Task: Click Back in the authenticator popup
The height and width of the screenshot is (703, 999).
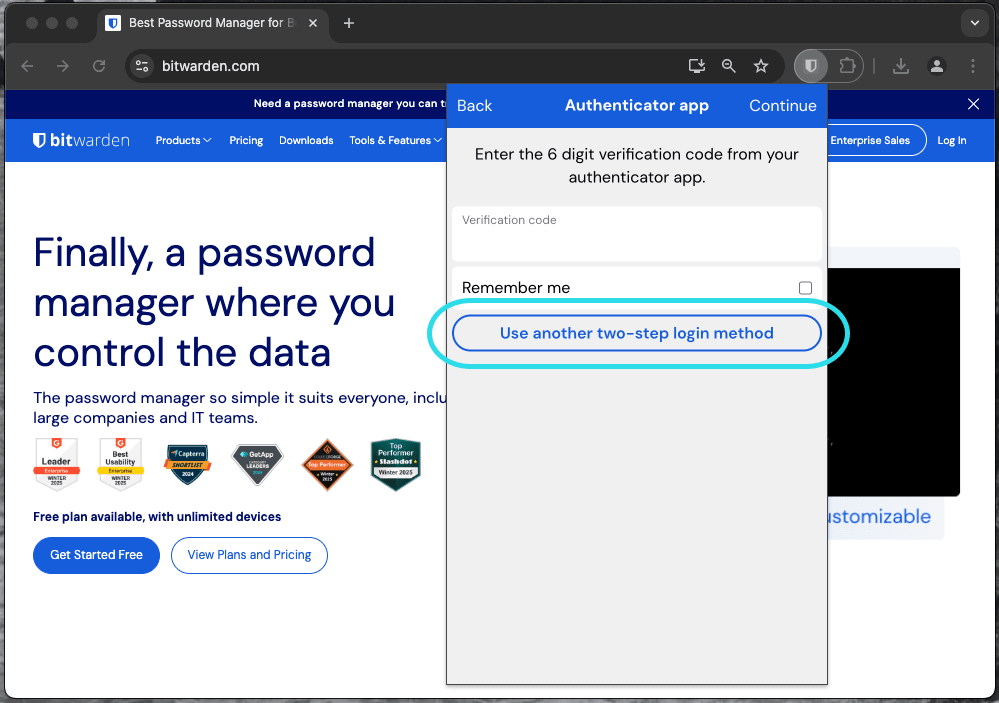Action: coord(473,105)
